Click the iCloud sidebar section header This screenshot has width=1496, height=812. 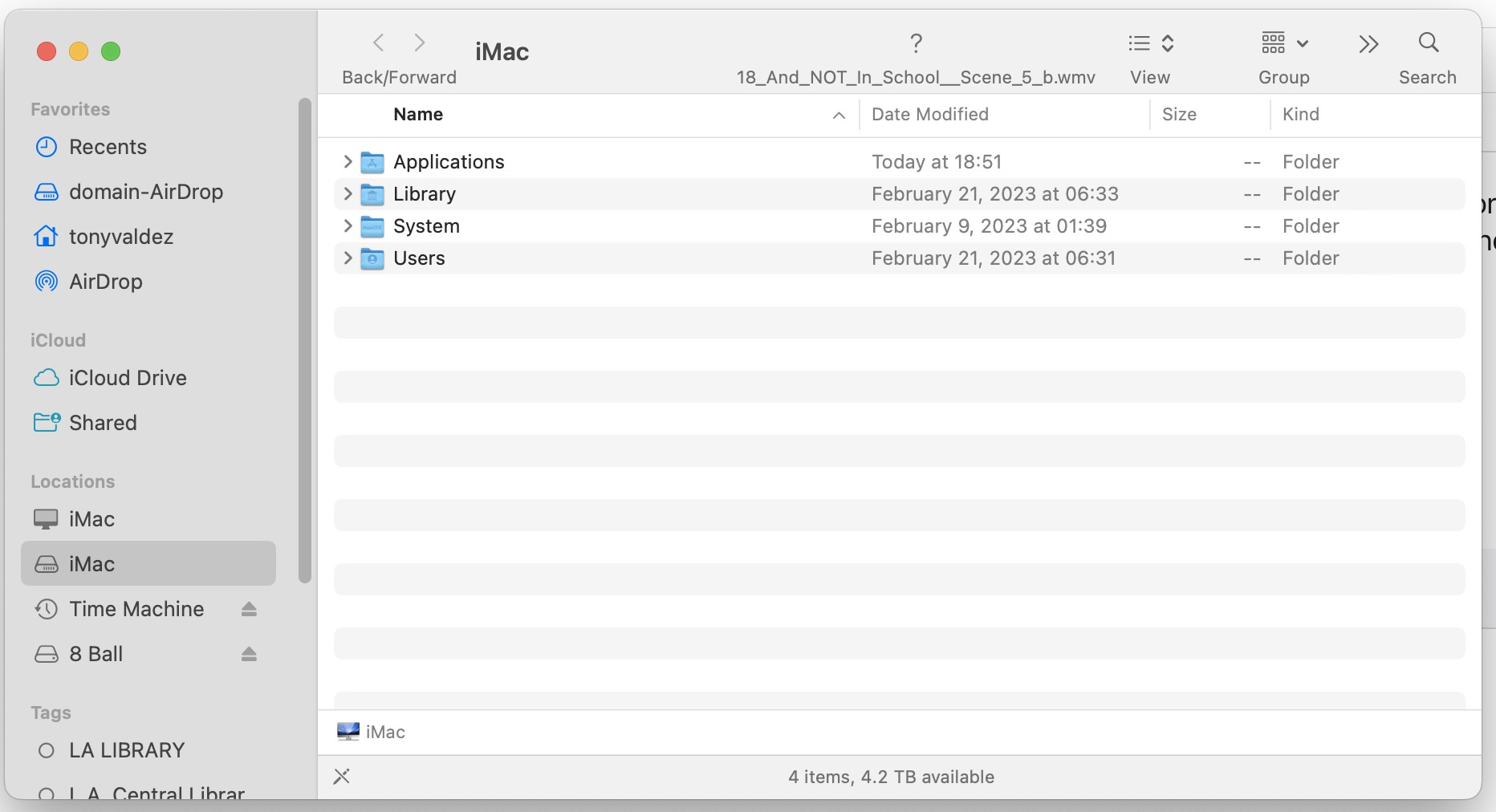[59, 340]
